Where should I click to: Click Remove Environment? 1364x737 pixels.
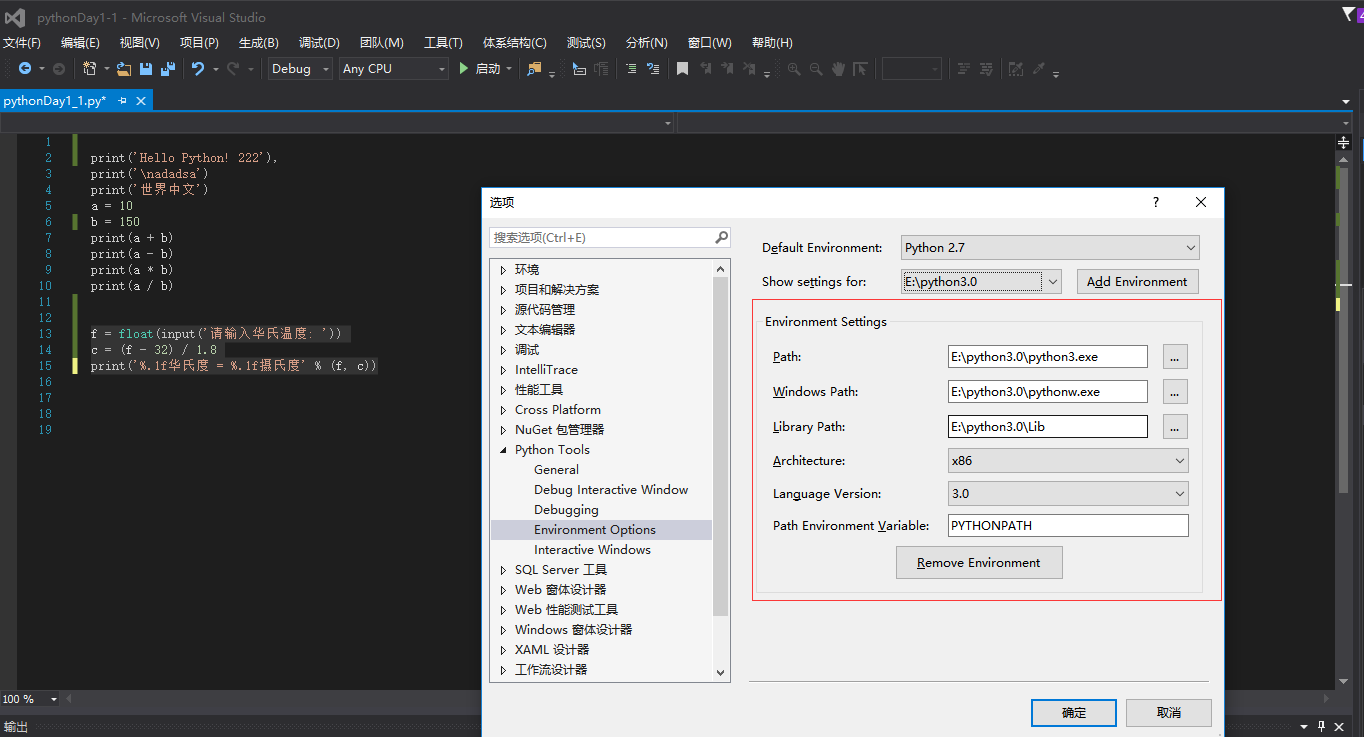click(x=978, y=562)
